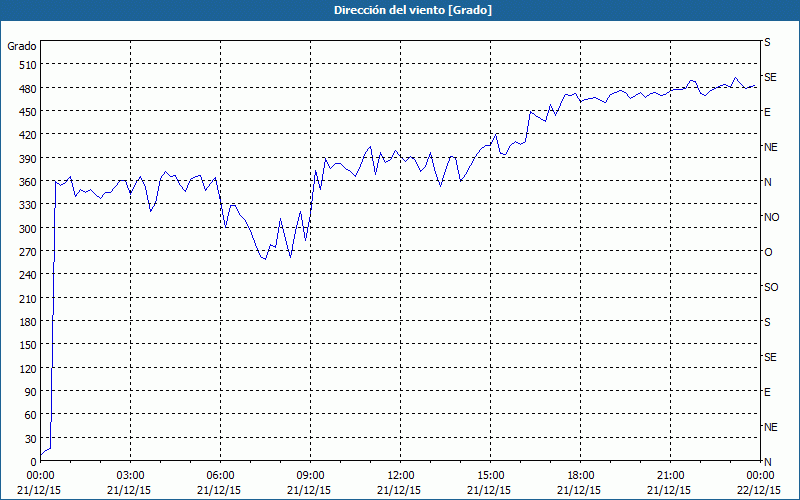Select the 330 y-axis value
Screen dimensions: 800x500
29,205
